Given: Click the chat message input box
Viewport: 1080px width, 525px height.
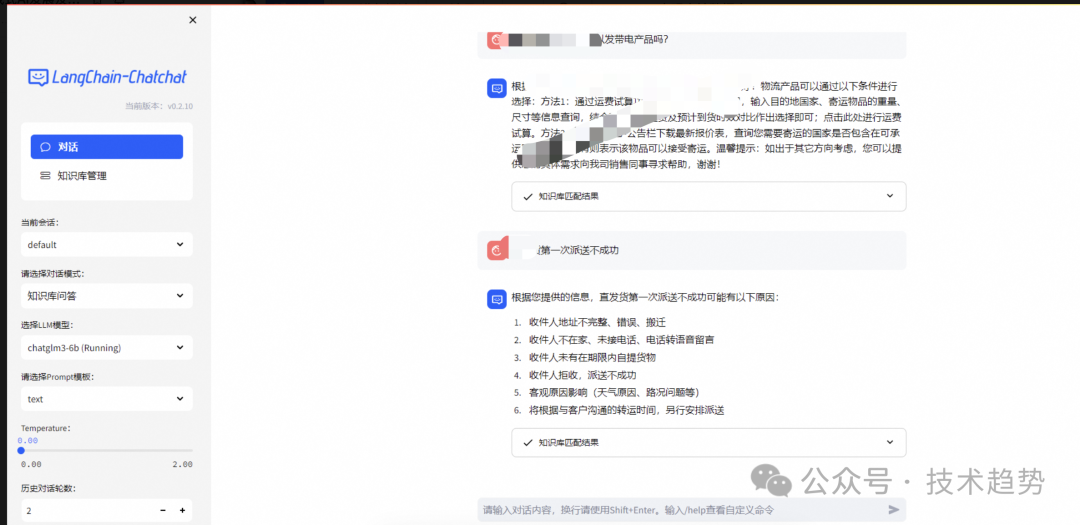Looking at the screenshot, I should pyautogui.click(x=682, y=510).
